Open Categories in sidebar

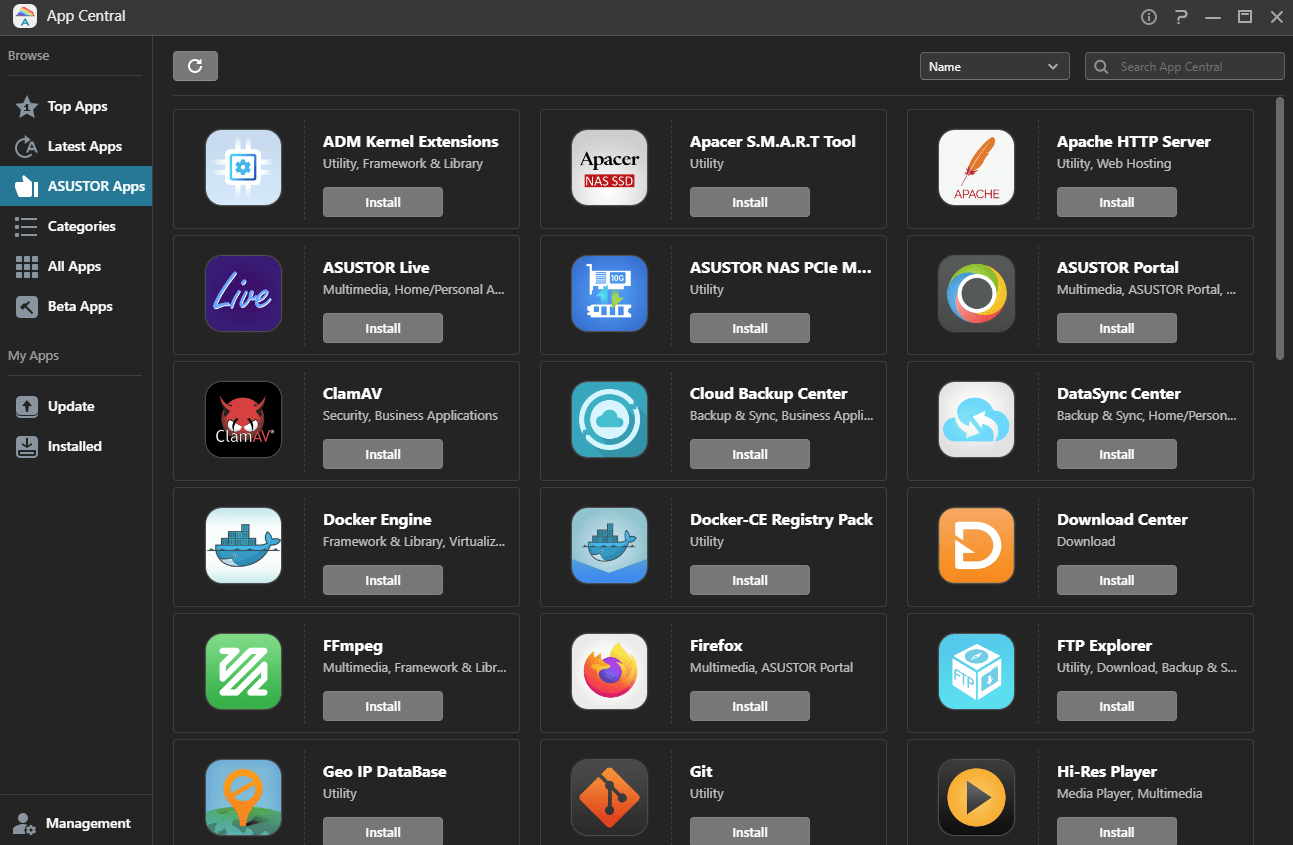(x=76, y=226)
